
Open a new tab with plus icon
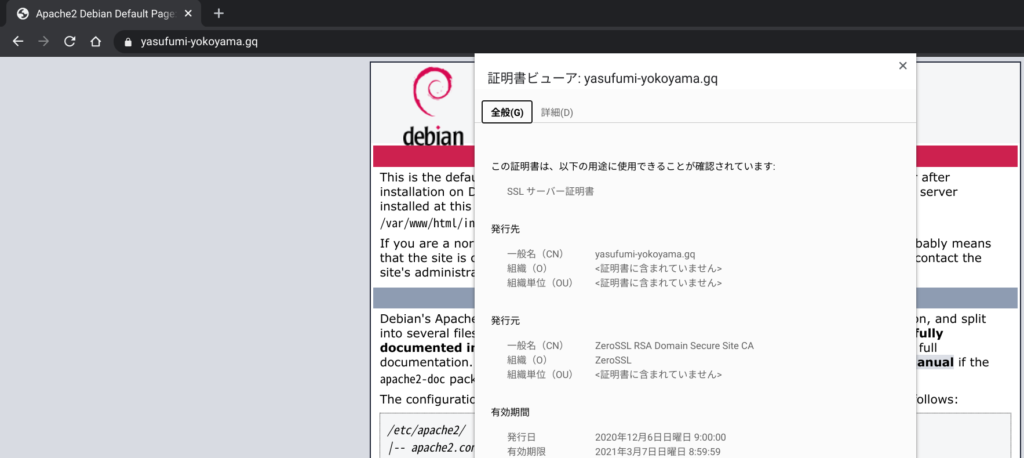click(219, 14)
